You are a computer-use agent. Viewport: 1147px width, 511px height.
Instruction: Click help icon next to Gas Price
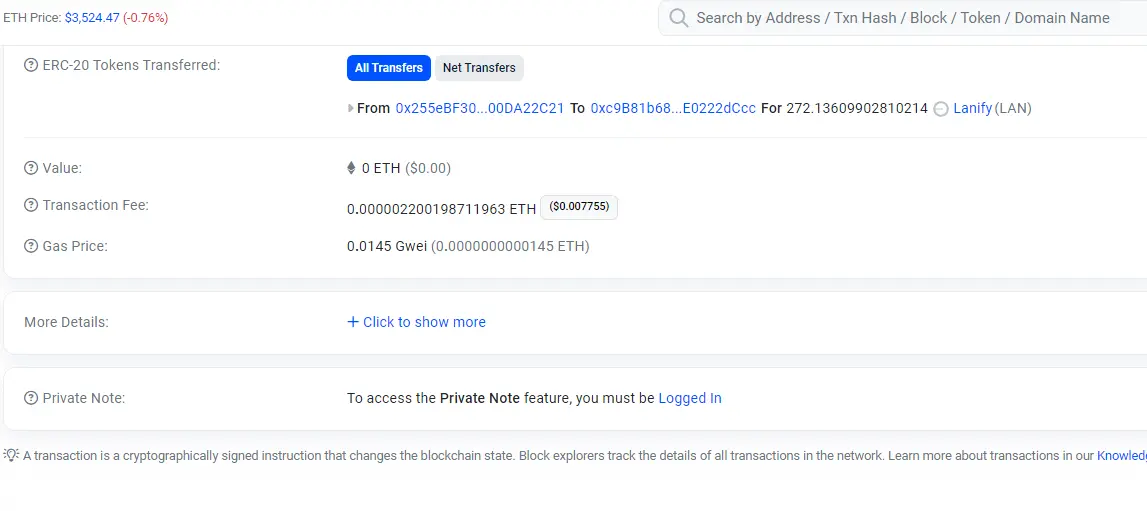31,246
